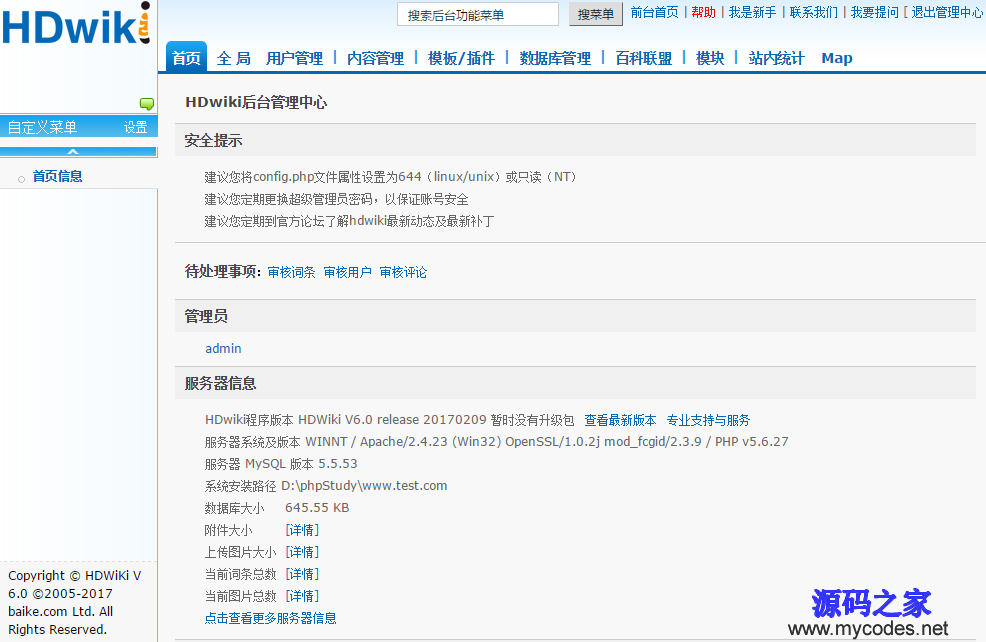The height and width of the screenshot is (642, 986).
Task: Click the 审核用户 link
Action: [x=347, y=272]
